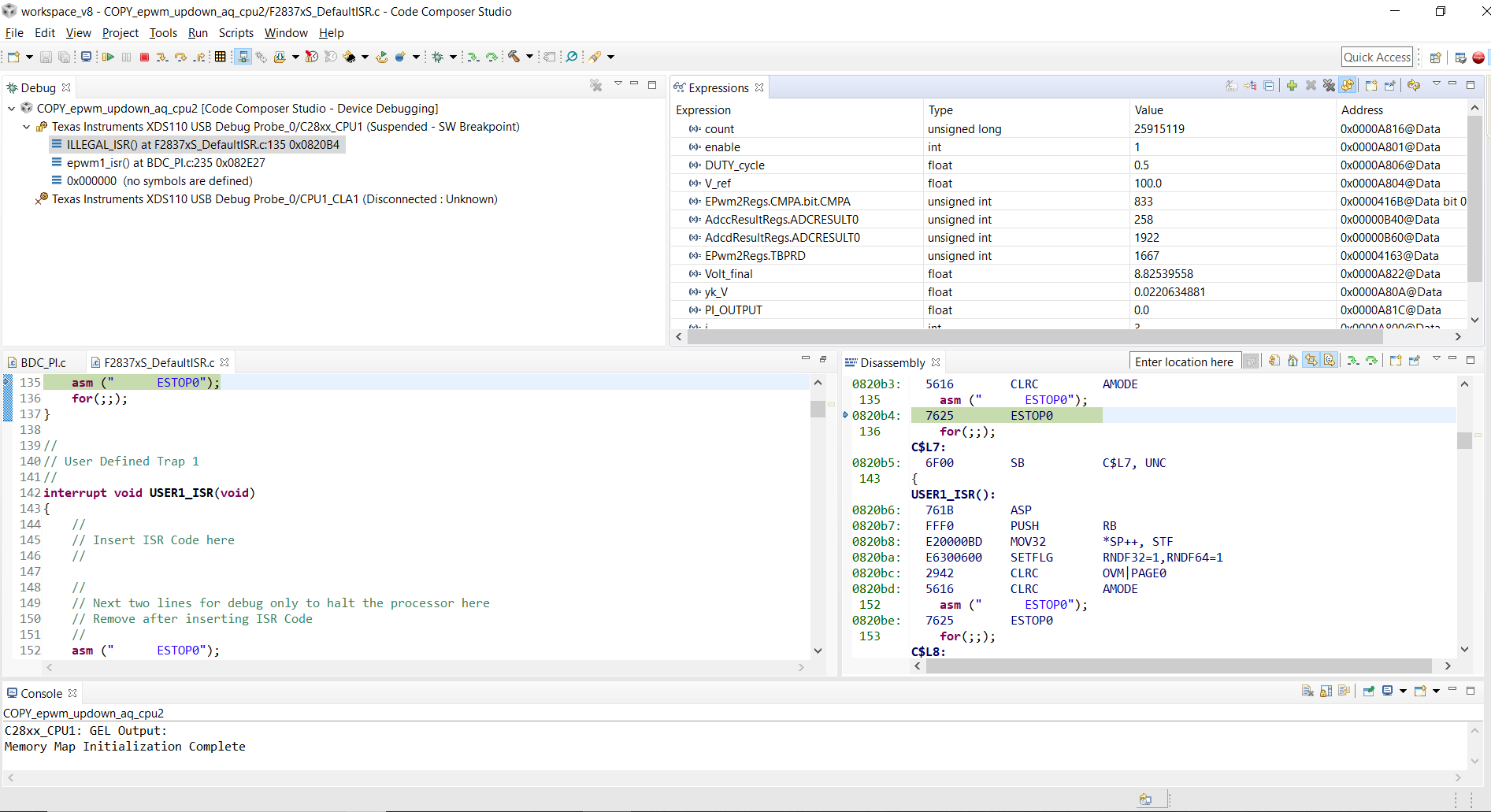
Task: Collapse the C28xx_CPU1 debug probe node
Action: click(27, 127)
